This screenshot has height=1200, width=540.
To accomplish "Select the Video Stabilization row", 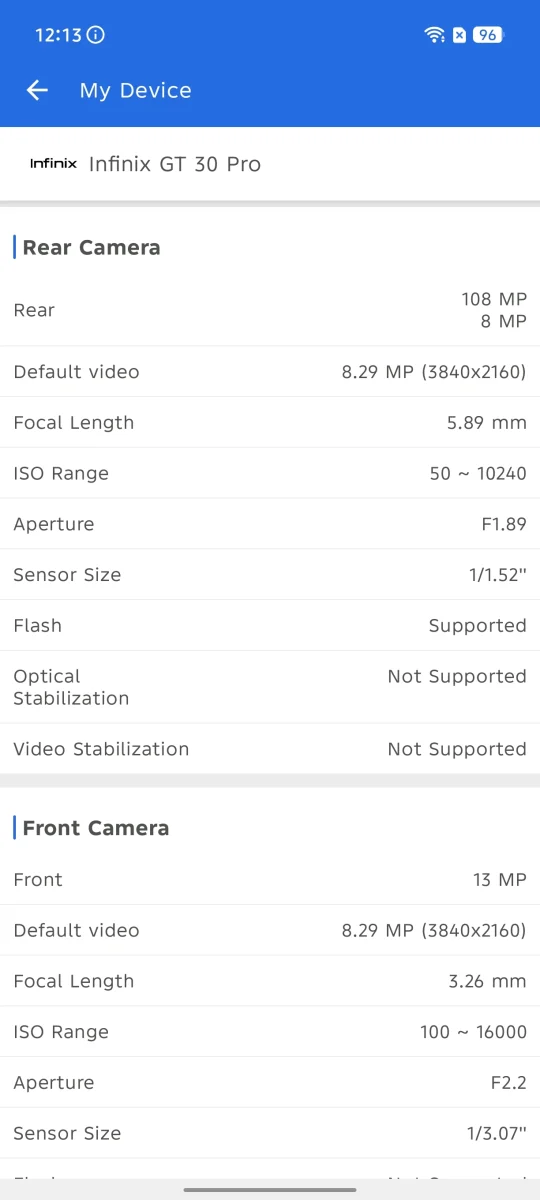I will click(x=270, y=749).
